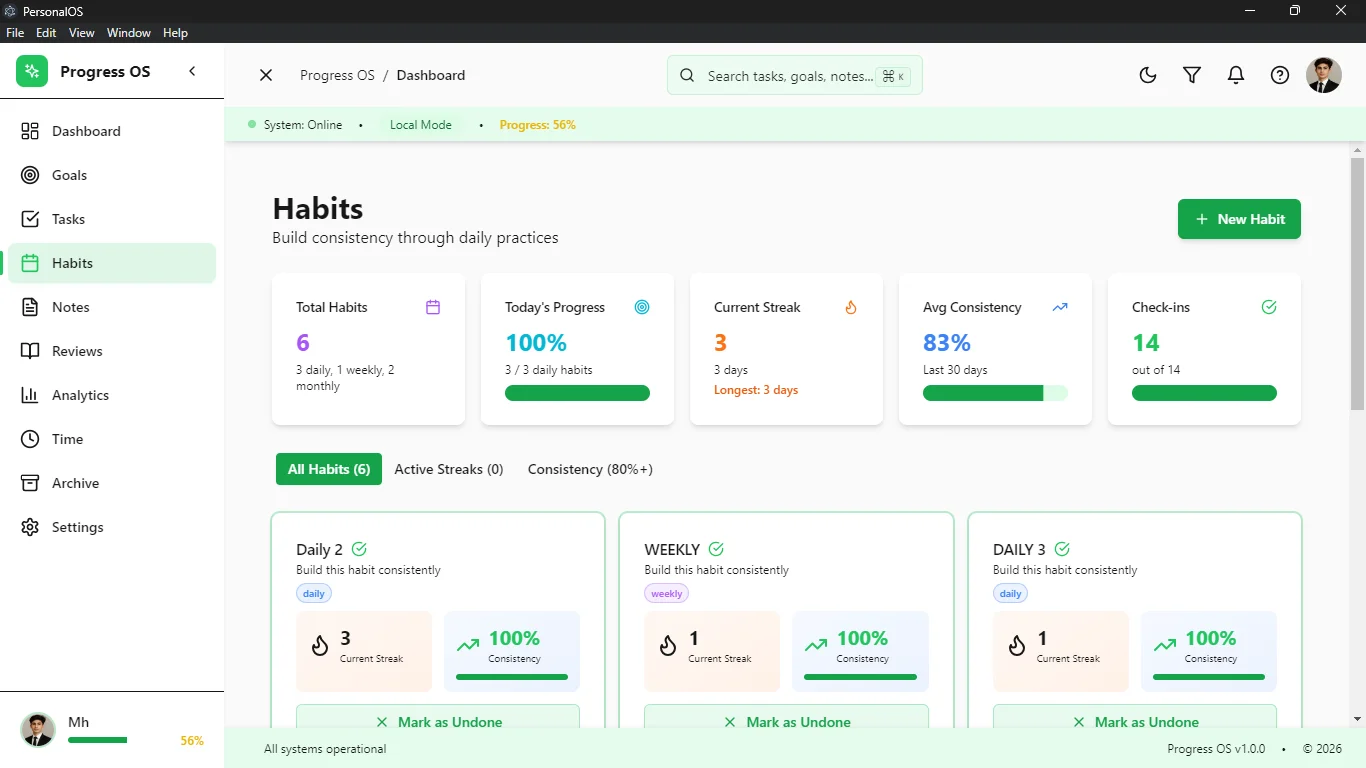Click the X icon beside the breadcrumb
The width and height of the screenshot is (1366, 768).
click(266, 75)
